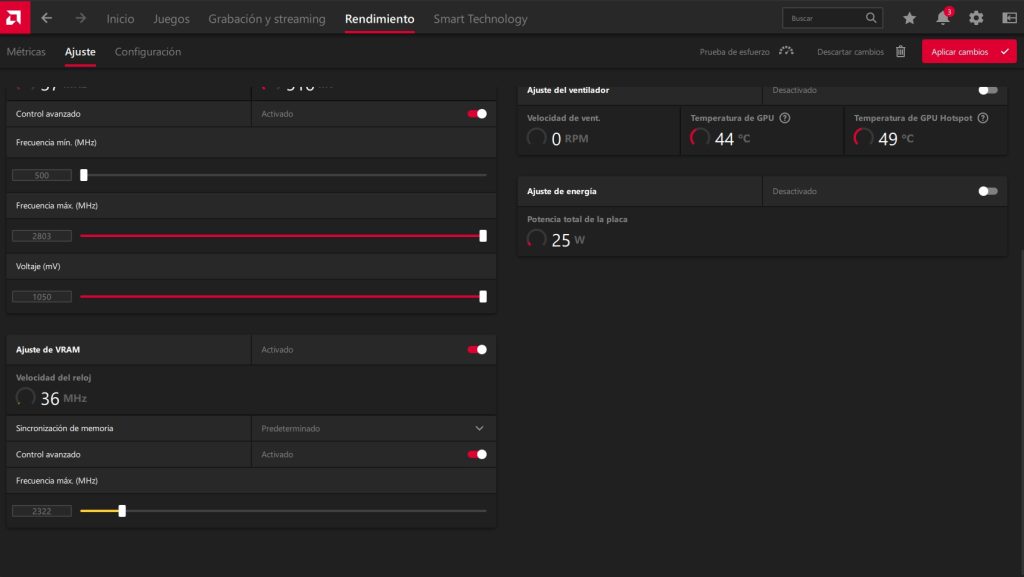Click the search magnifier icon
This screenshot has width=1024, height=577.
click(x=871, y=18)
